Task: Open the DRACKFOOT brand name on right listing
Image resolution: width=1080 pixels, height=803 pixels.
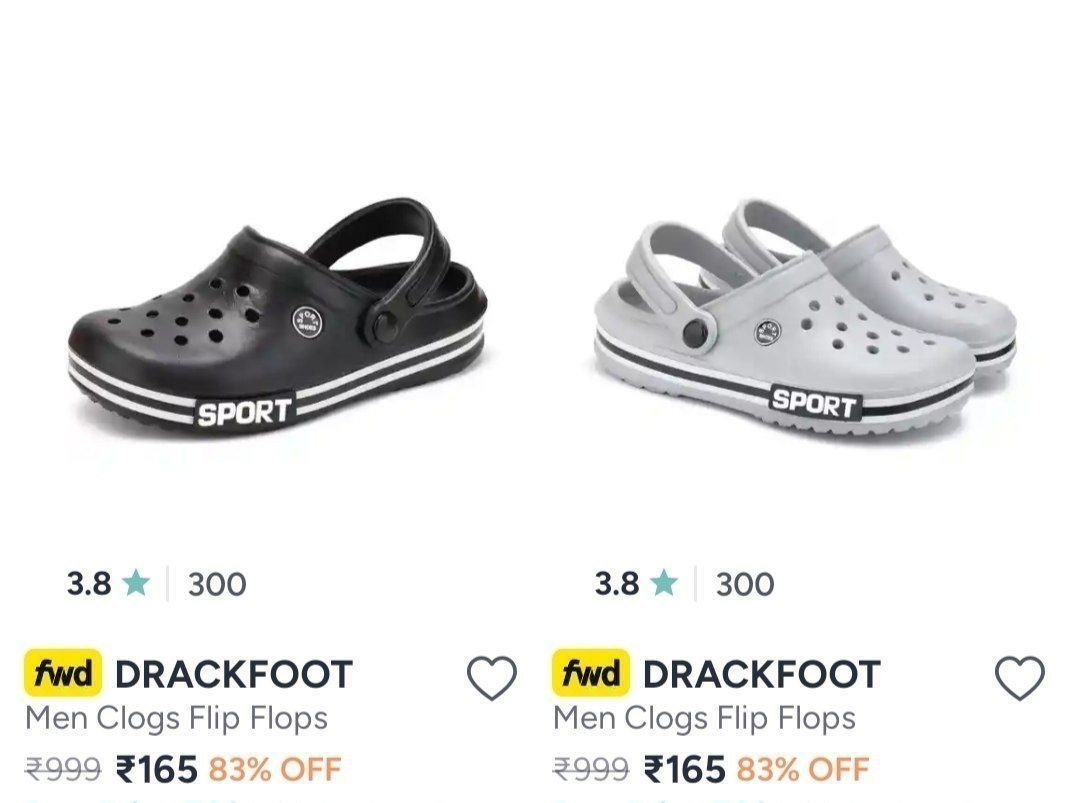Action: (x=762, y=674)
